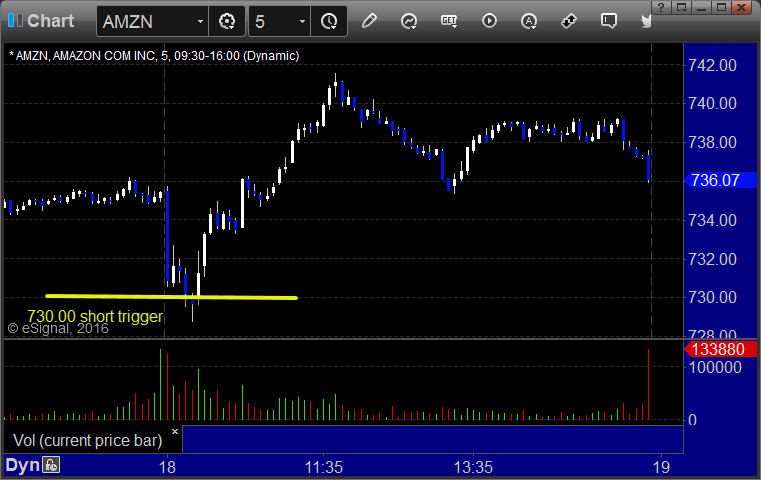761x480 pixels.
Task: Click the 730.00 short trigger text annotation
Action: coord(95,316)
